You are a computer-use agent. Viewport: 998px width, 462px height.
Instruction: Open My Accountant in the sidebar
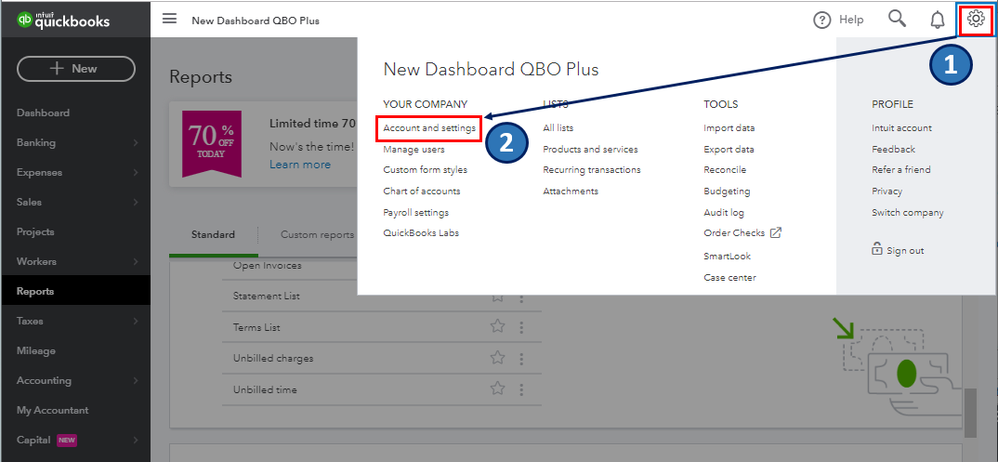click(53, 410)
